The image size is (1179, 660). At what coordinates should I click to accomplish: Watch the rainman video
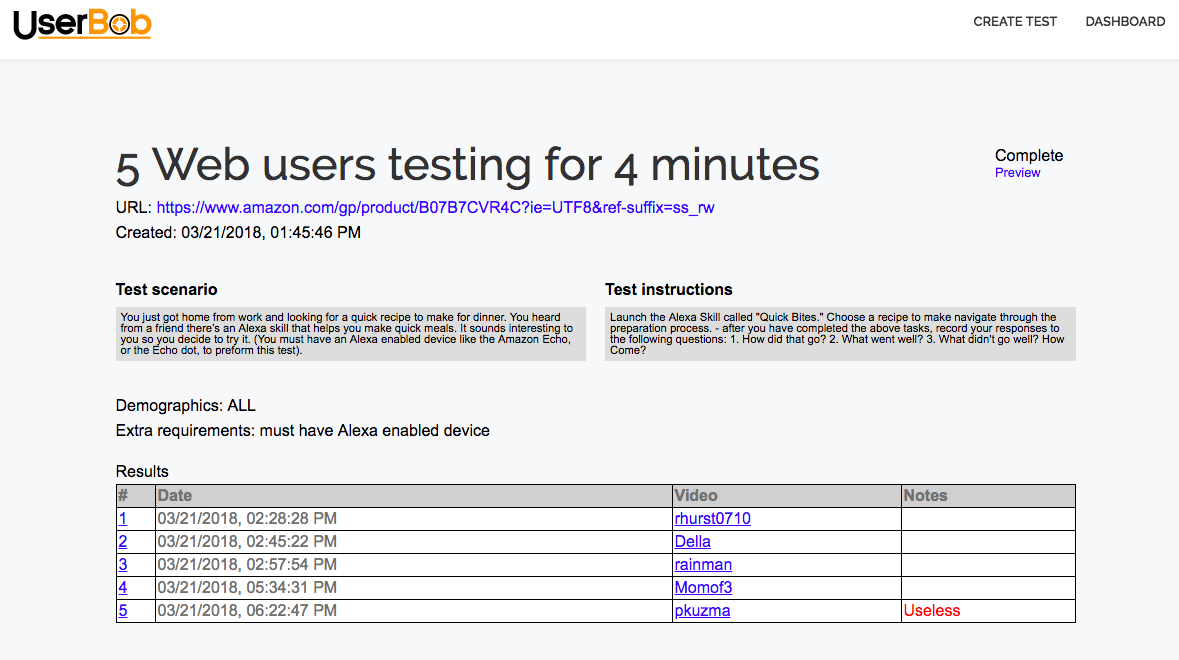click(703, 565)
